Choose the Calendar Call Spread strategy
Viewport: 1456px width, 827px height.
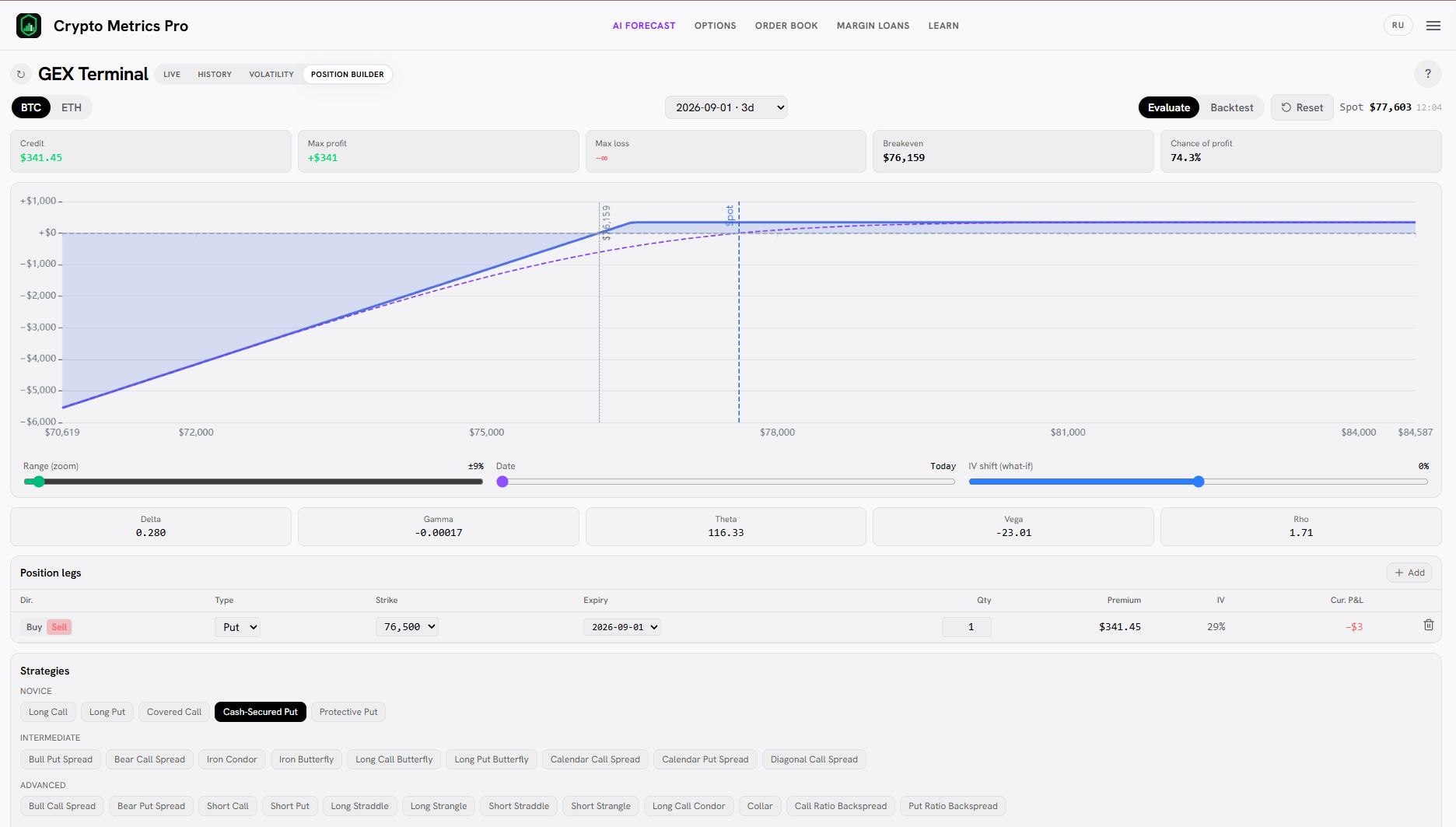tap(595, 759)
